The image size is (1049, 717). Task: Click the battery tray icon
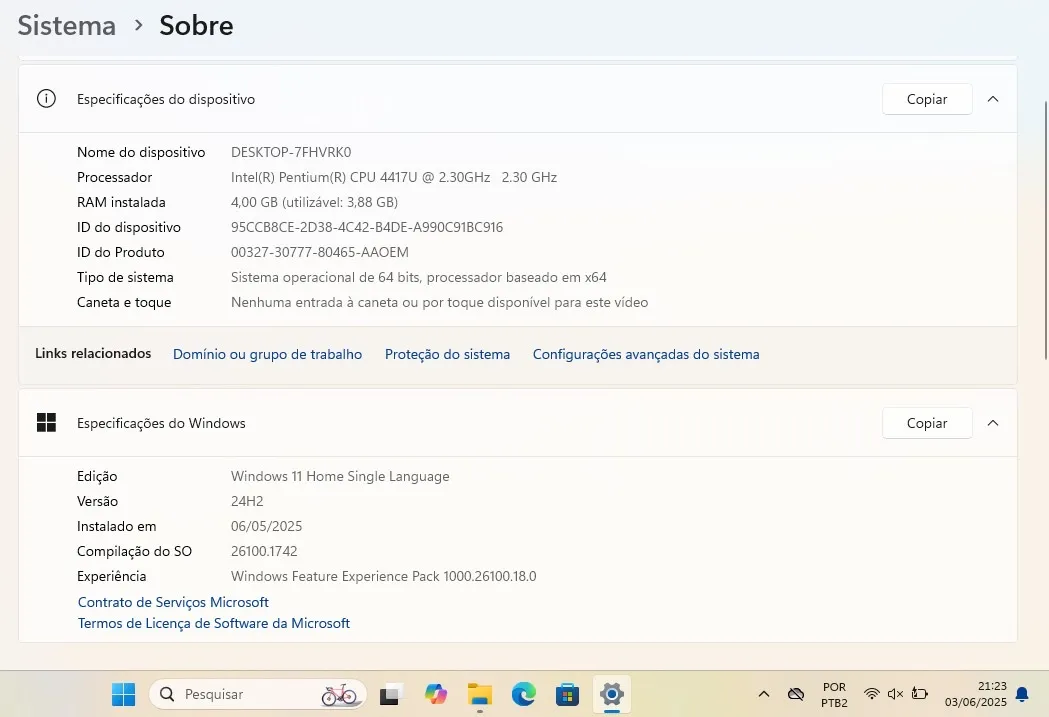coord(920,694)
